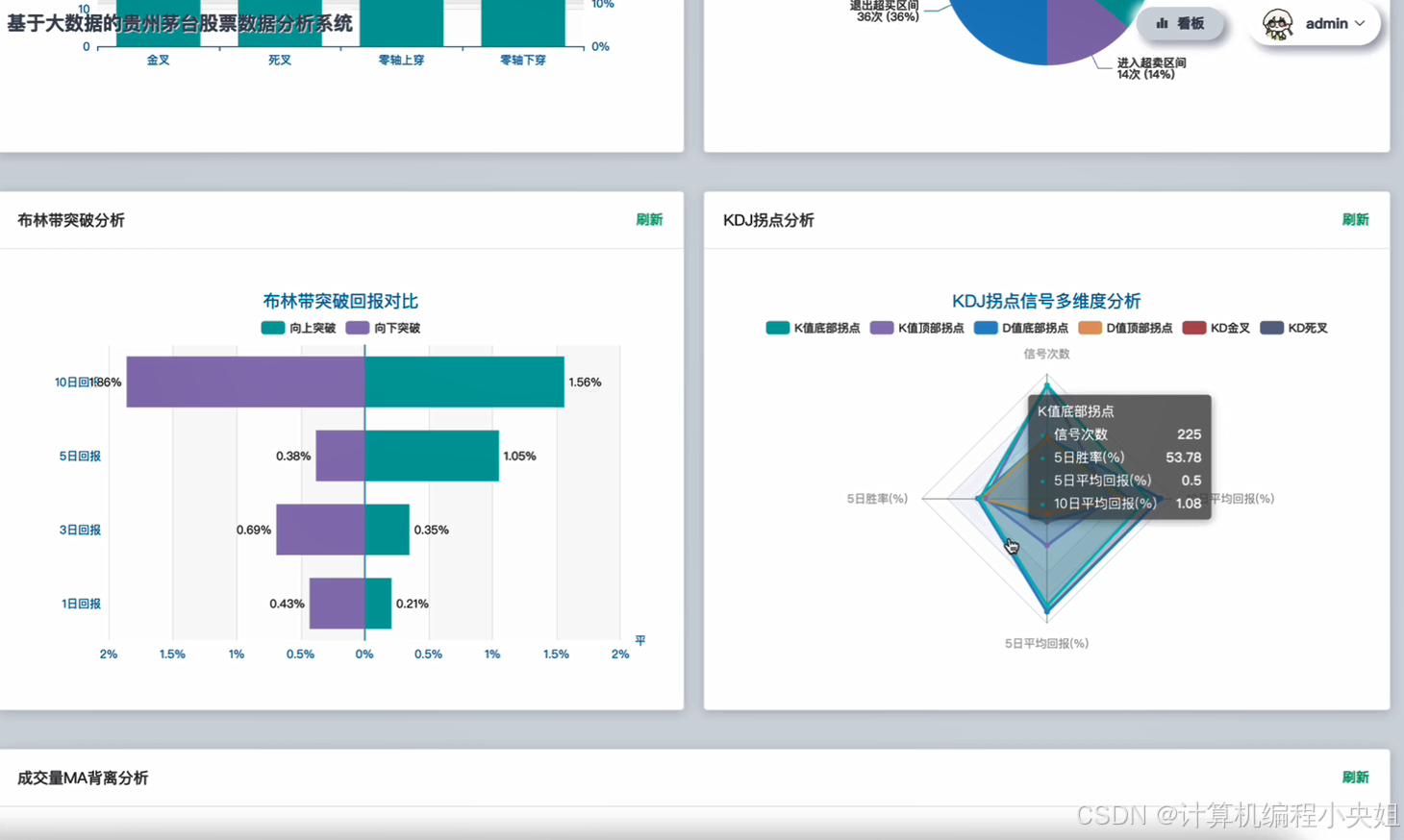Click purple 5日回报 bar labeled 0.38%
Image resolution: width=1404 pixels, height=840 pixels.
[339, 456]
